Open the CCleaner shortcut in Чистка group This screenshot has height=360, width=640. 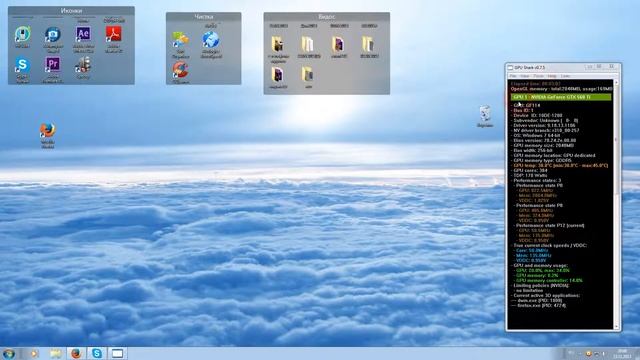click(180, 70)
